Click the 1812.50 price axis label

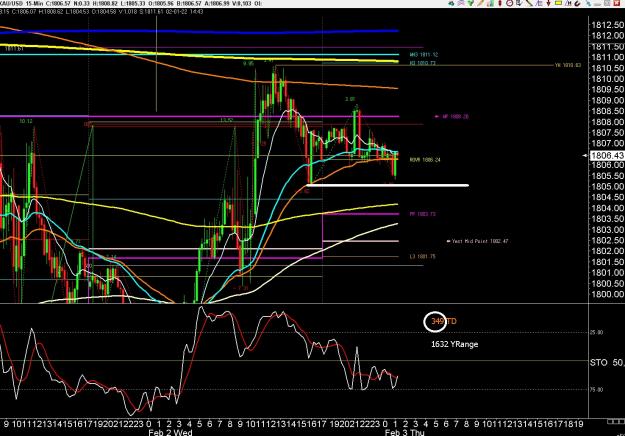coord(607,25)
